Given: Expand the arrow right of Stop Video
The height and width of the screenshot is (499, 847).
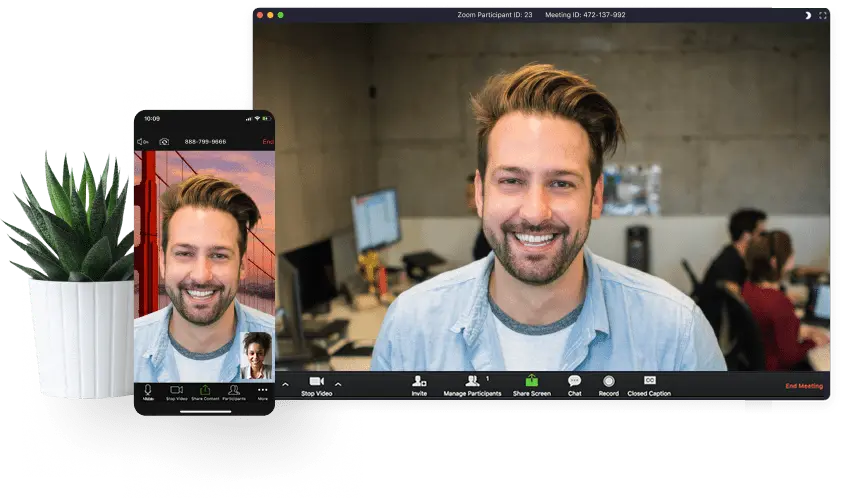Looking at the screenshot, I should click(338, 385).
